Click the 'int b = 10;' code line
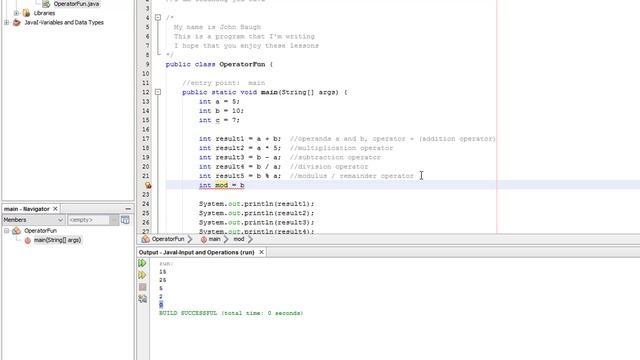Viewport: 640px width, 360px height. pos(221,111)
